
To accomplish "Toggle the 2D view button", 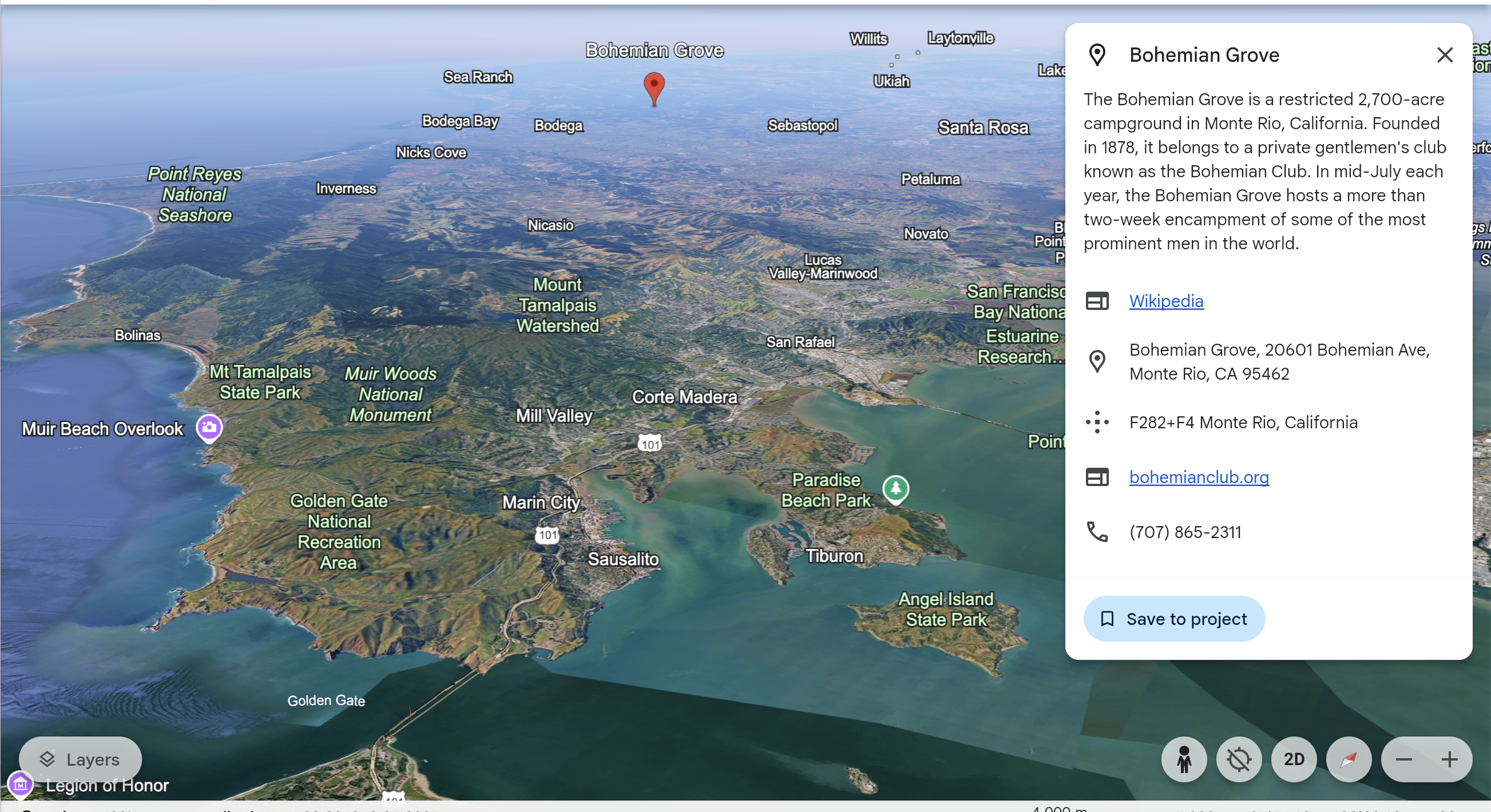I will point(1294,759).
